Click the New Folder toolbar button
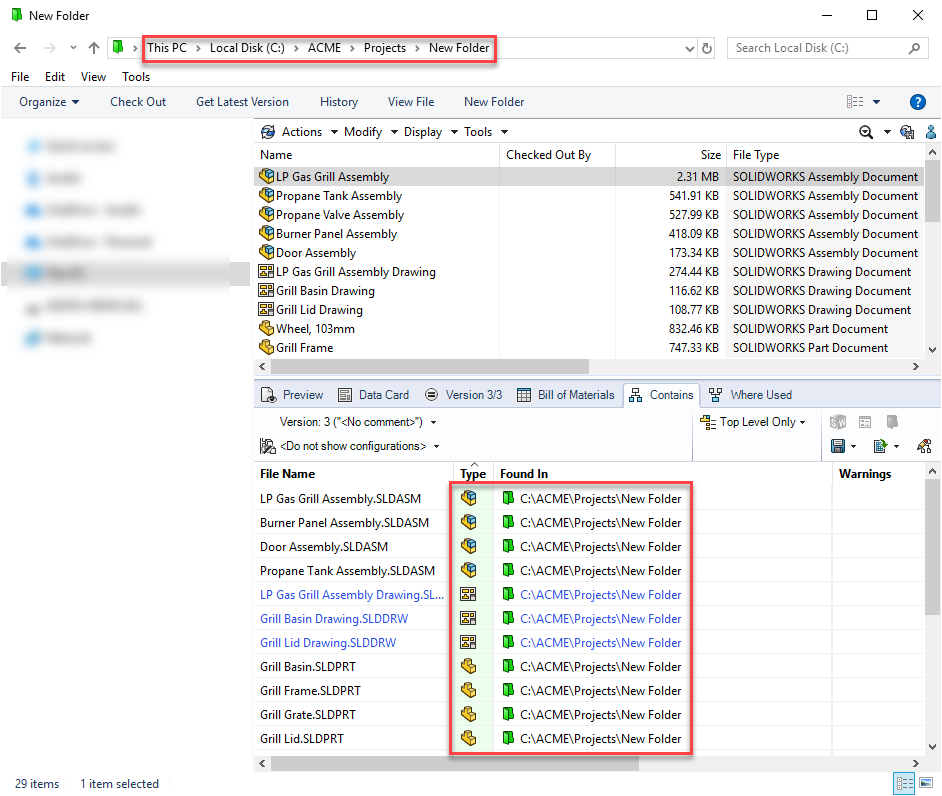Screen dimensions: 942x796 (494, 102)
